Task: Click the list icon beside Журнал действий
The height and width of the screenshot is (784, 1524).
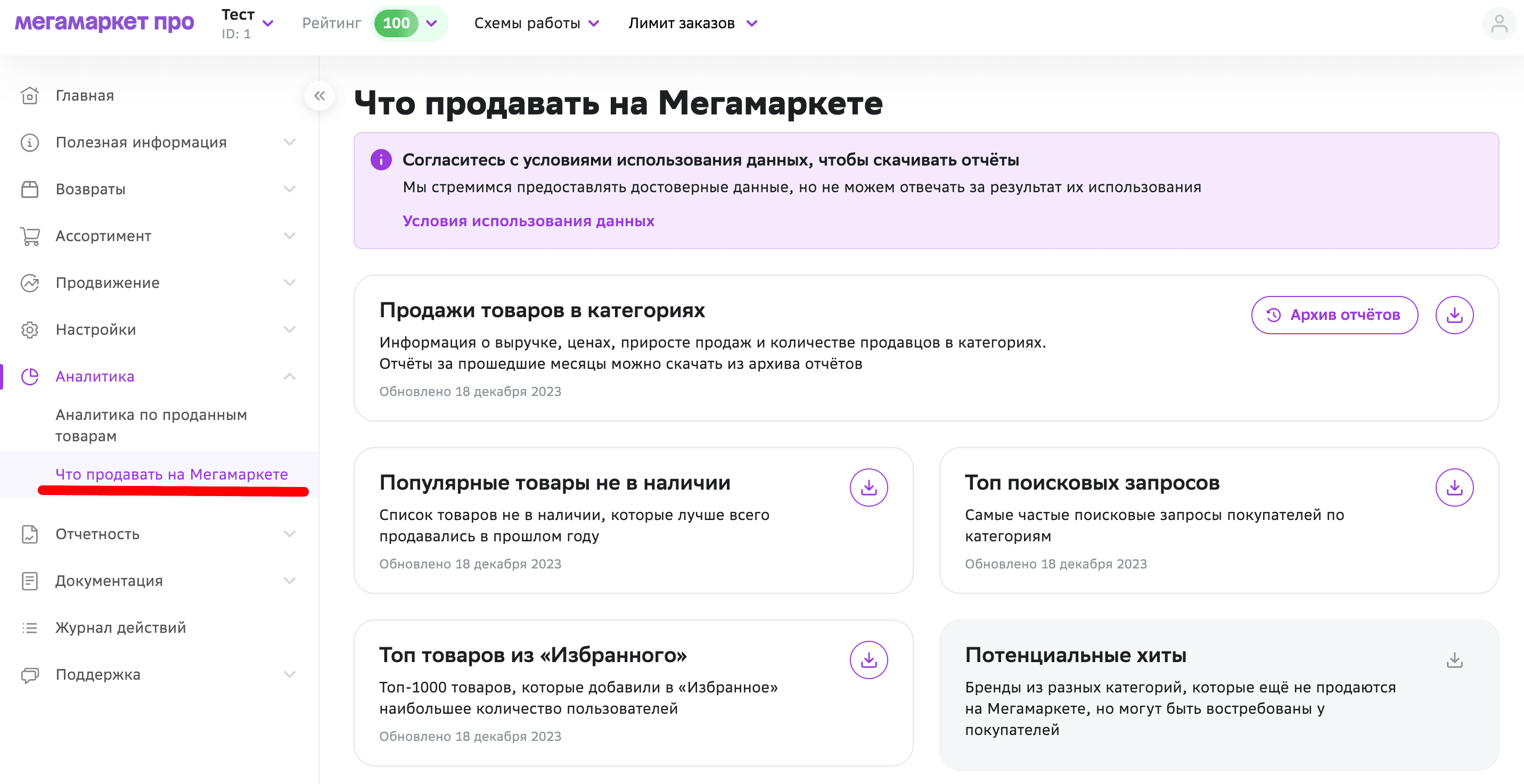Action: click(30, 628)
